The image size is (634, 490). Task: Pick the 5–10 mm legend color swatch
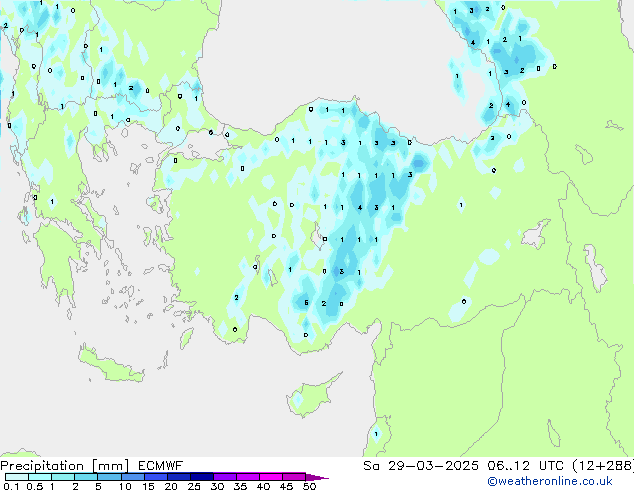(x=109, y=477)
